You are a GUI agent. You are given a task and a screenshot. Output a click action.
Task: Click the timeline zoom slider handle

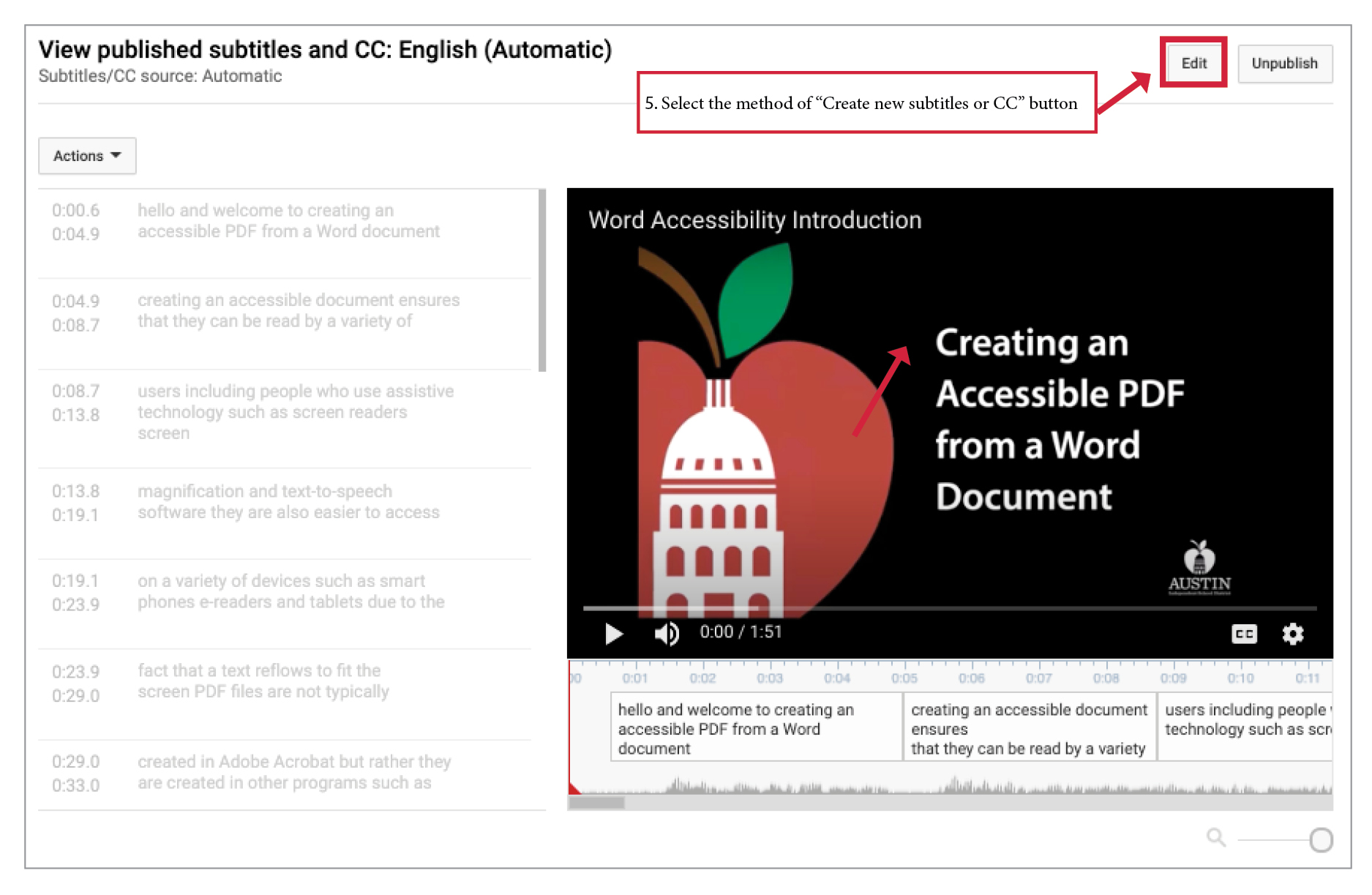[1321, 840]
